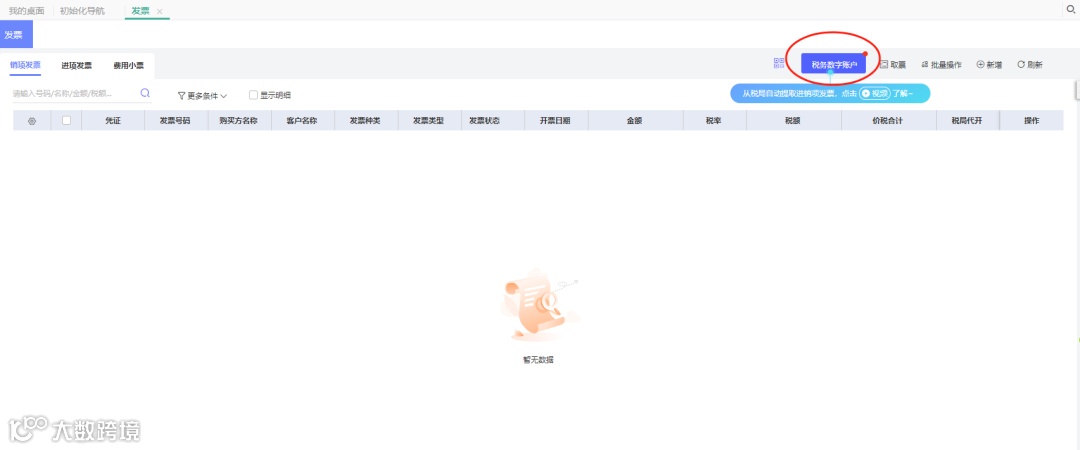1080x450 pixels.
Task: Click the search magnifier in the top-right corner
Action: click(1072, 10)
